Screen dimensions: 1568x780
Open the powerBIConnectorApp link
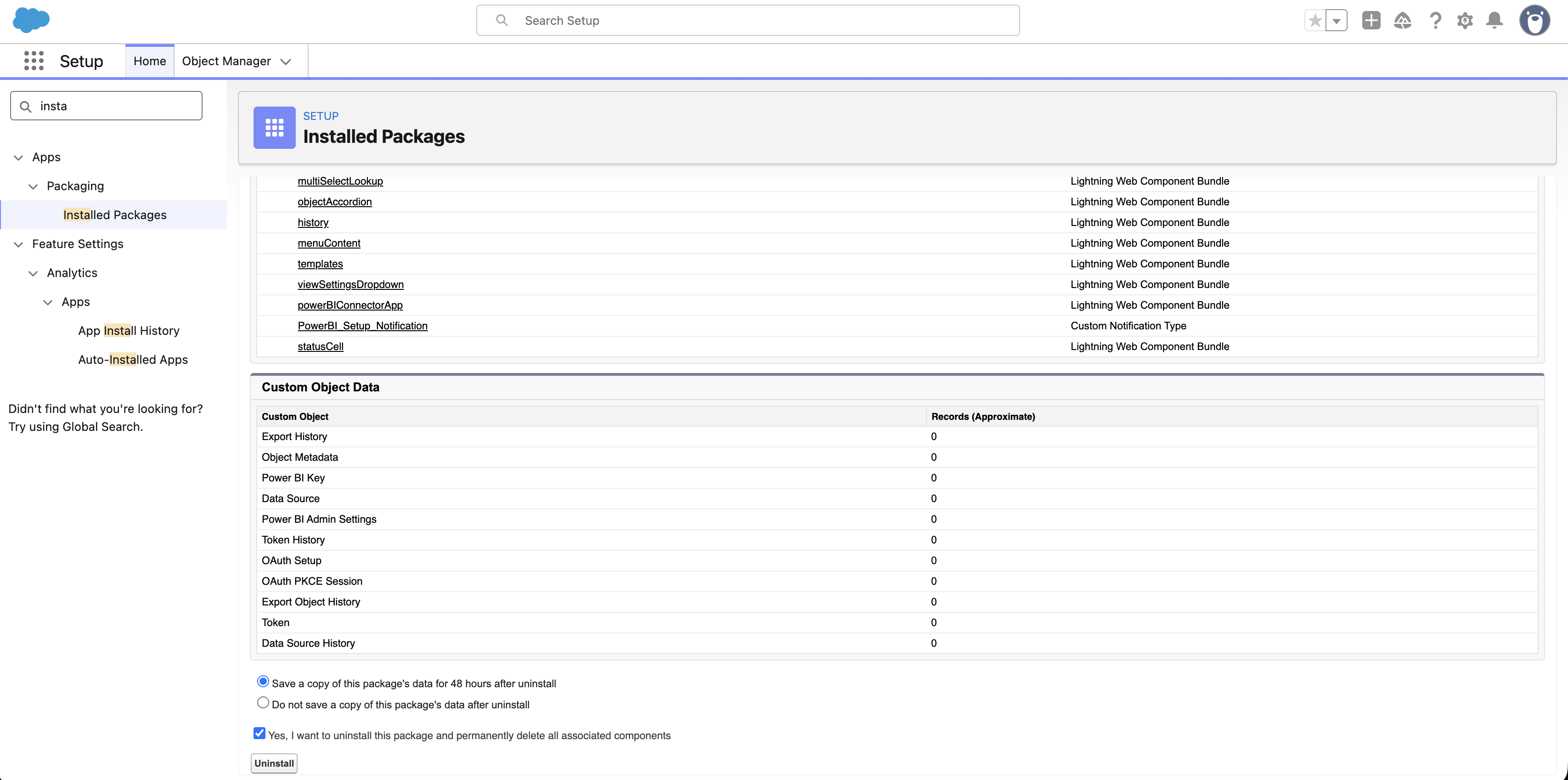click(350, 305)
